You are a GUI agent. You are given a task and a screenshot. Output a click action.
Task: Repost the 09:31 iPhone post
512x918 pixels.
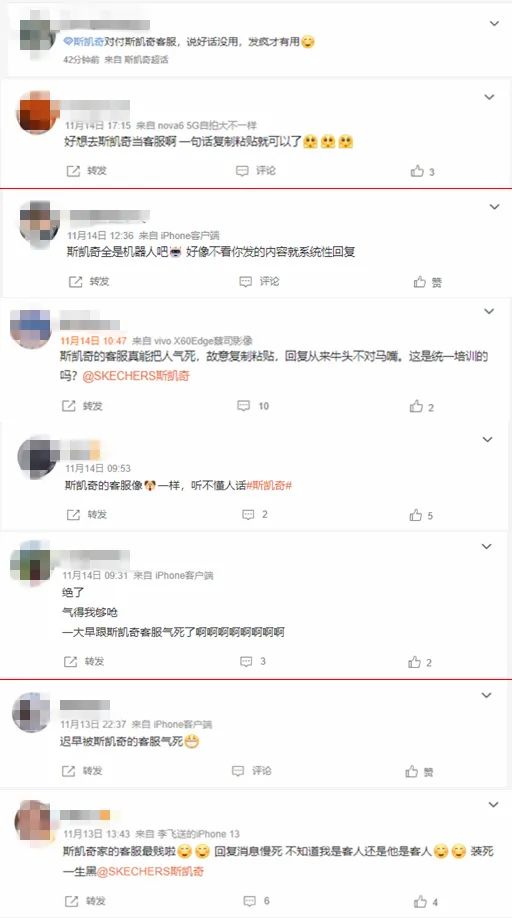tap(84, 662)
